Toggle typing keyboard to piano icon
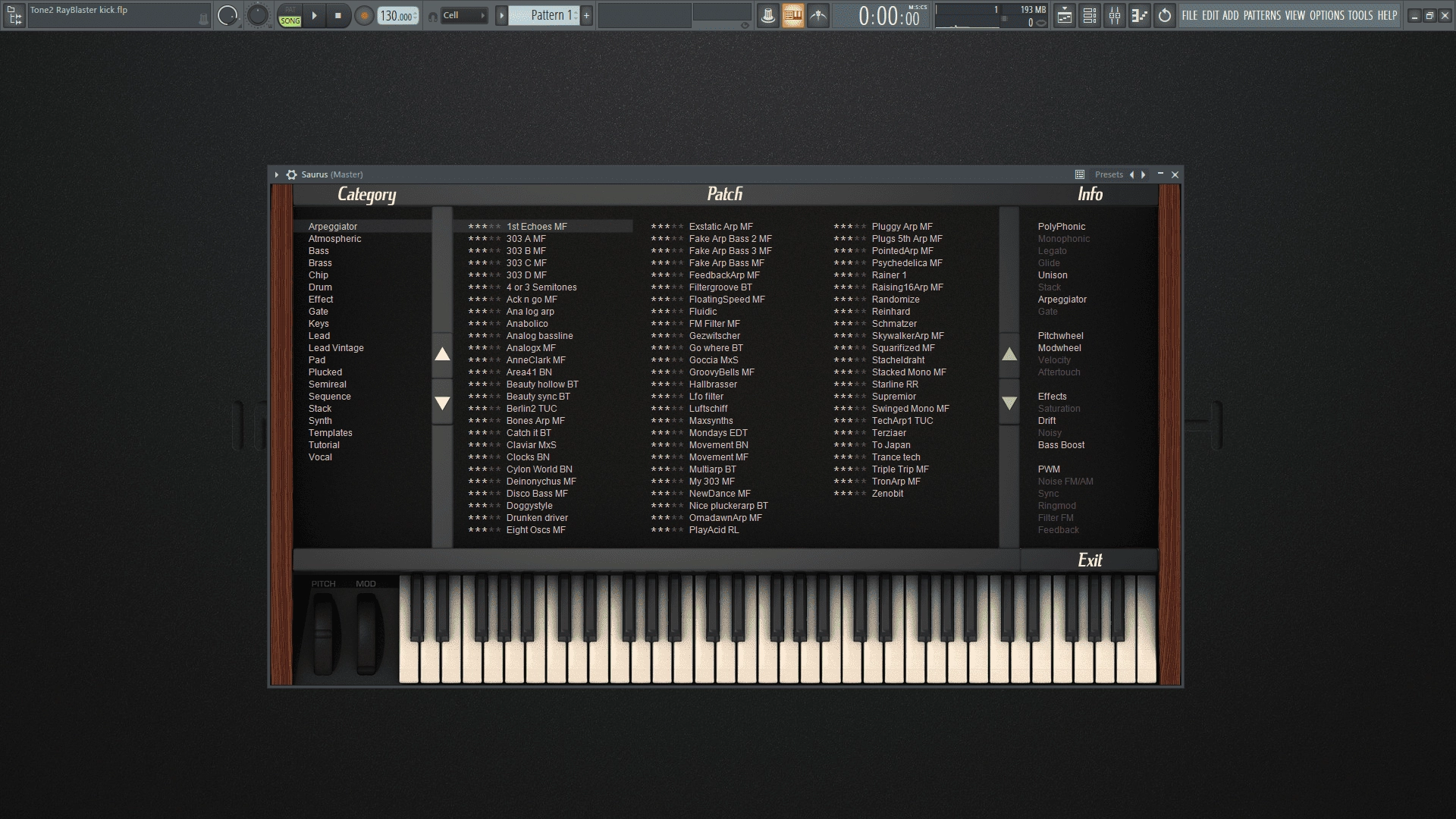 pyautogui.click(x=792, y=15)
